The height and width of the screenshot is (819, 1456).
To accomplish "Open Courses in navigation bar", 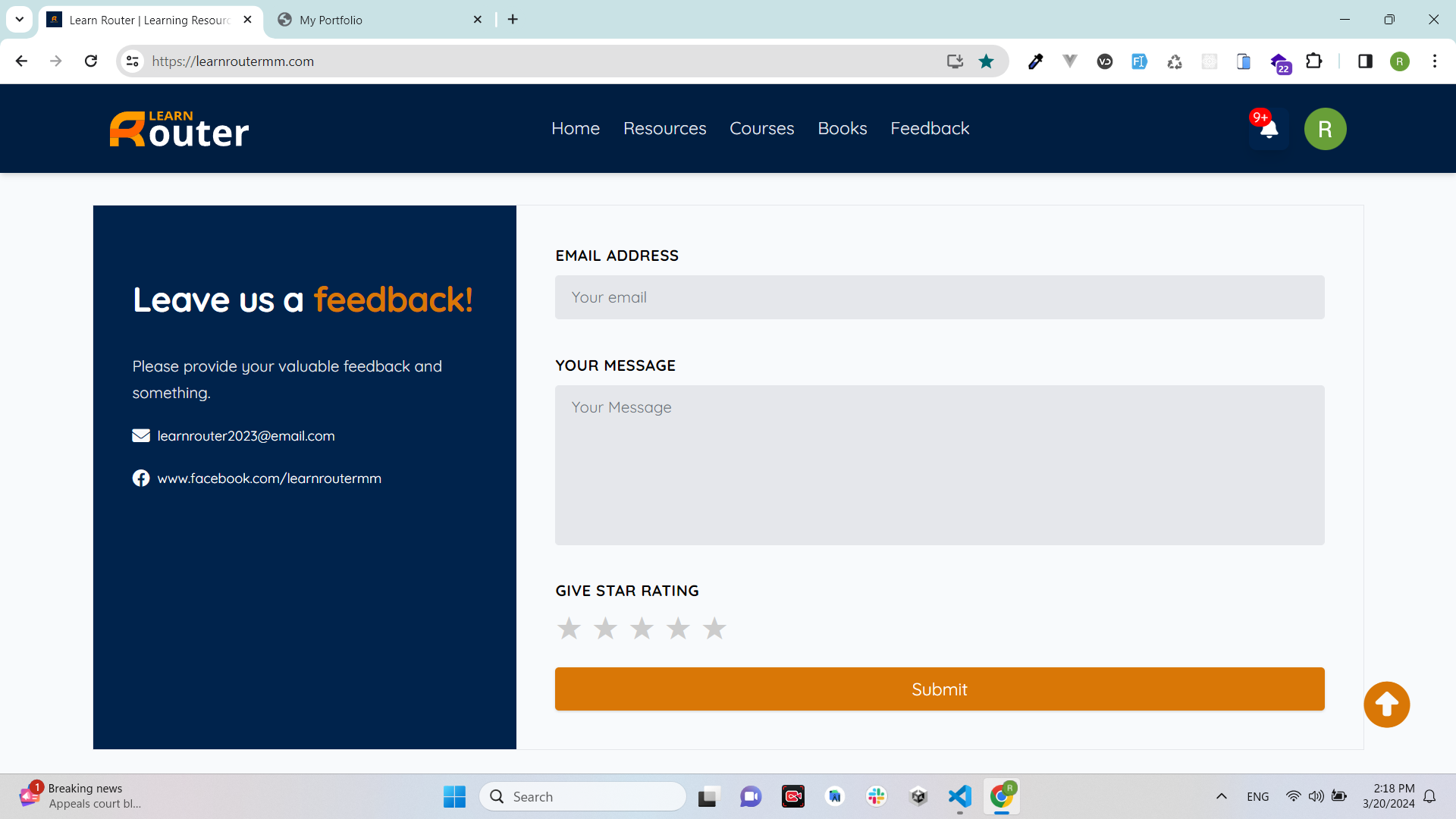I will click(761, 128).
